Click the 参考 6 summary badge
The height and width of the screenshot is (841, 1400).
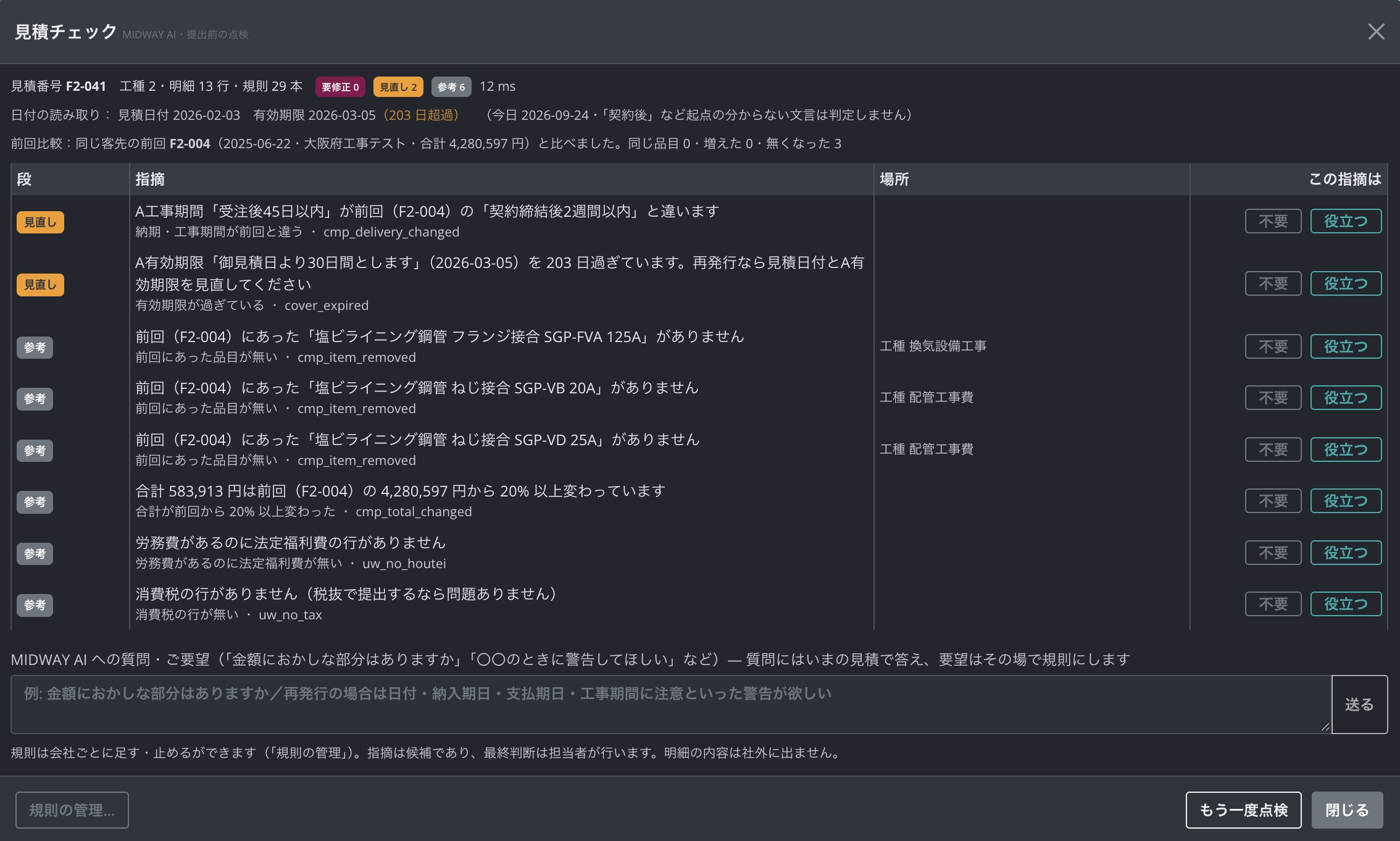coord(451,87)
